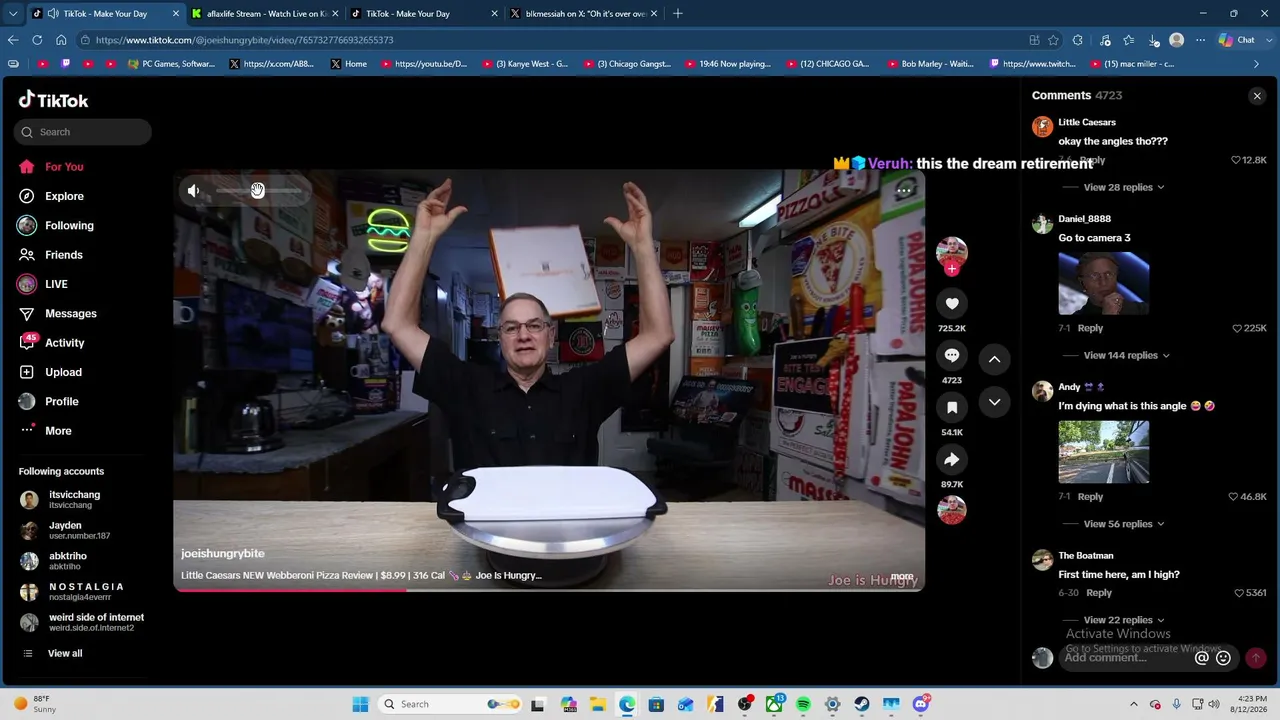The image size is (1280, 720).
Task: Close the Comments panel
Action: [1257, 96]
